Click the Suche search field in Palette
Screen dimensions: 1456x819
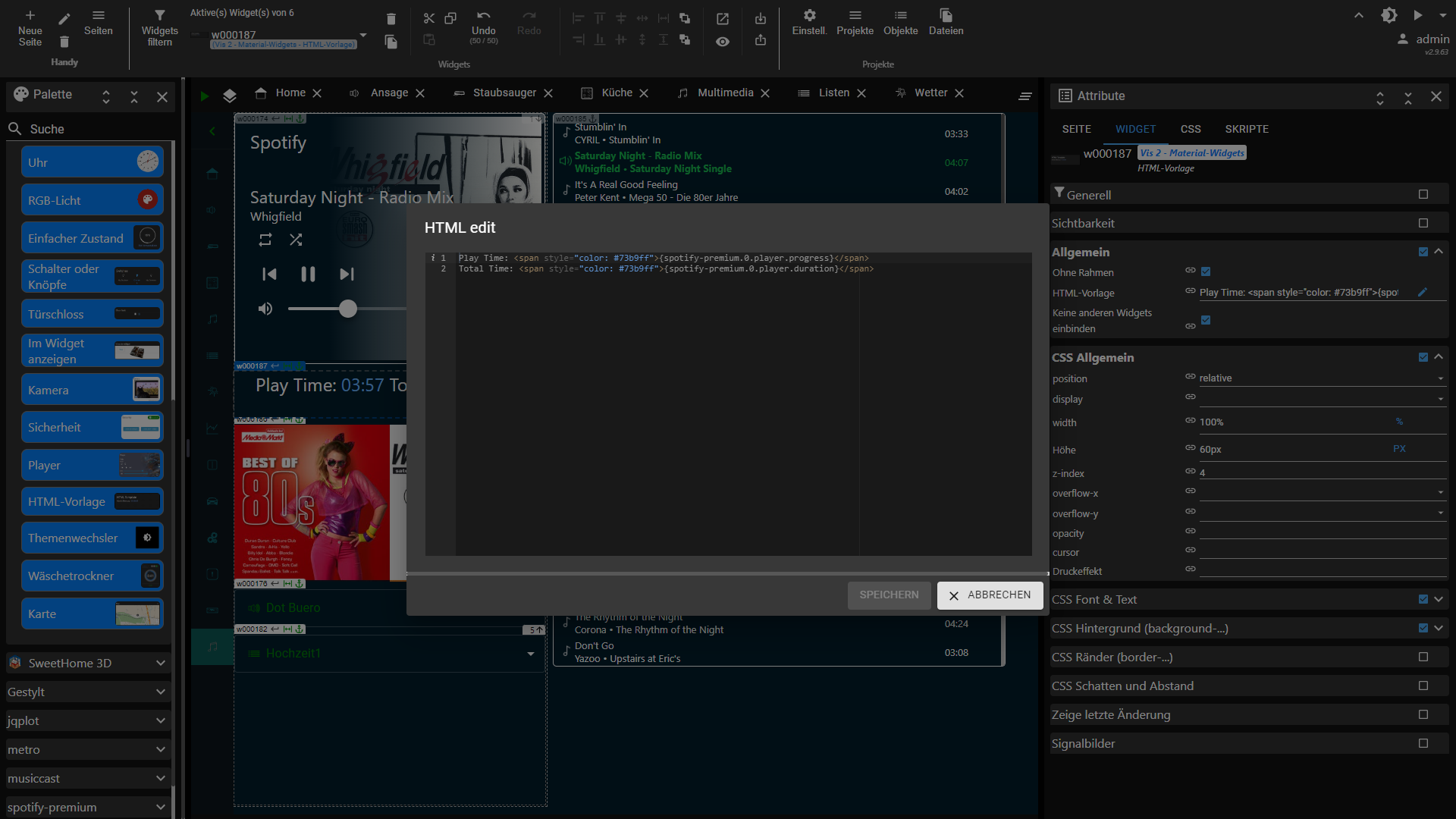click(x=91, y=129)
